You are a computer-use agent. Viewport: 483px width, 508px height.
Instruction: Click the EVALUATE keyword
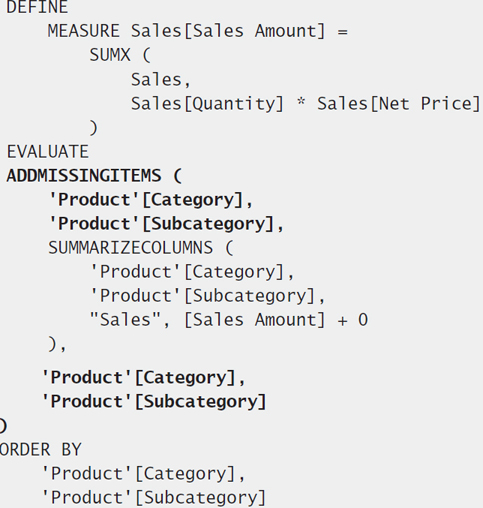click(x=48, y=152)
